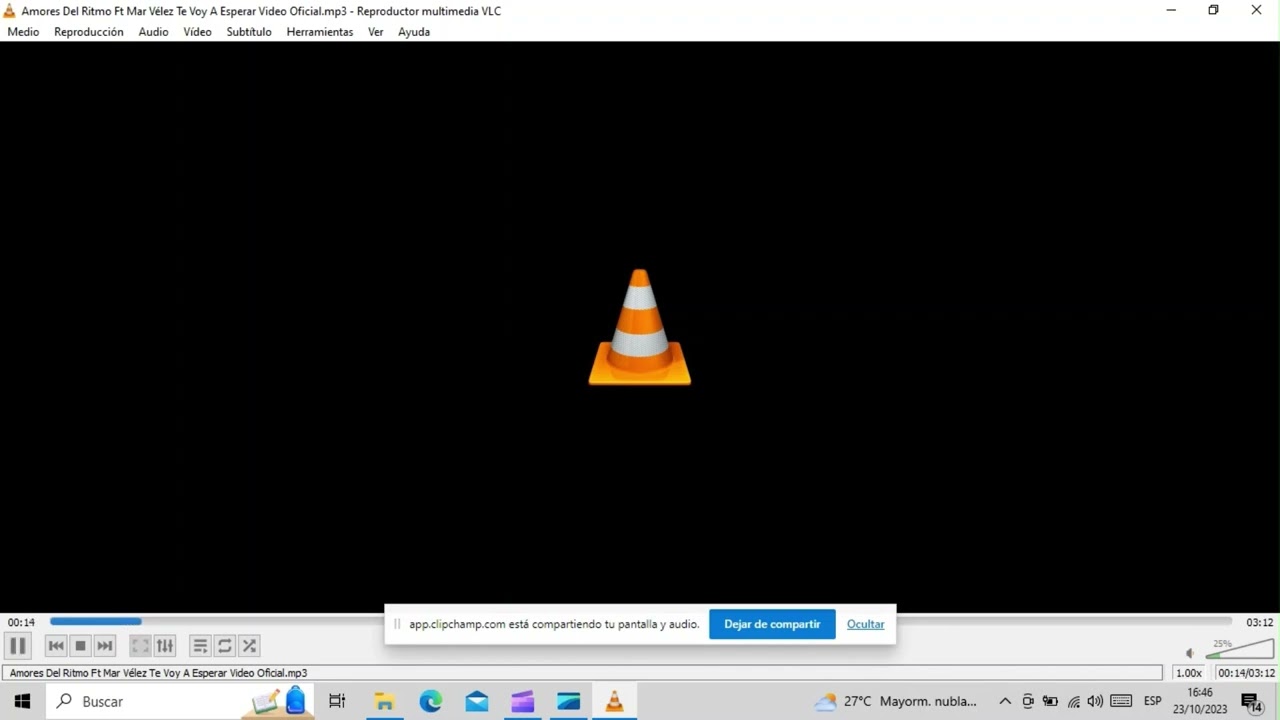Open the Subtítulo menu
The width and height of the screenshot is (1280, 720).
click(x=249, y=32)
